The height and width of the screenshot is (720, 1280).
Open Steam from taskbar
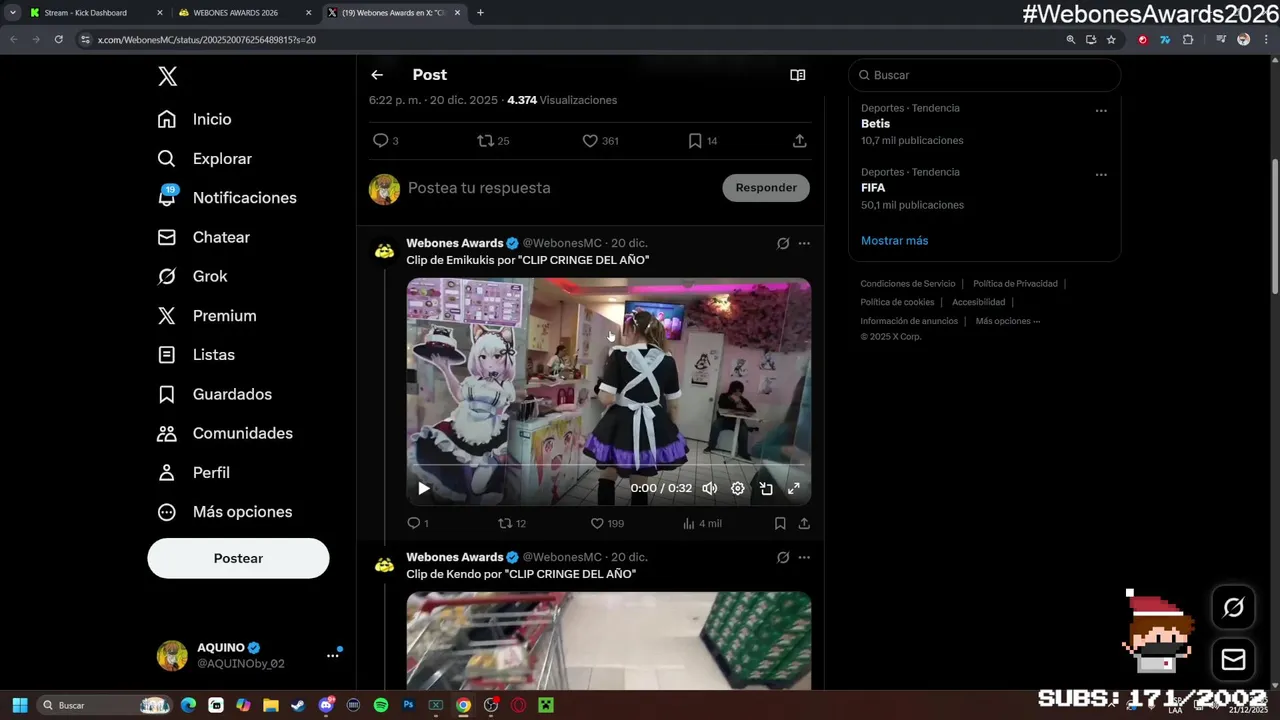(x=298, y=705)
